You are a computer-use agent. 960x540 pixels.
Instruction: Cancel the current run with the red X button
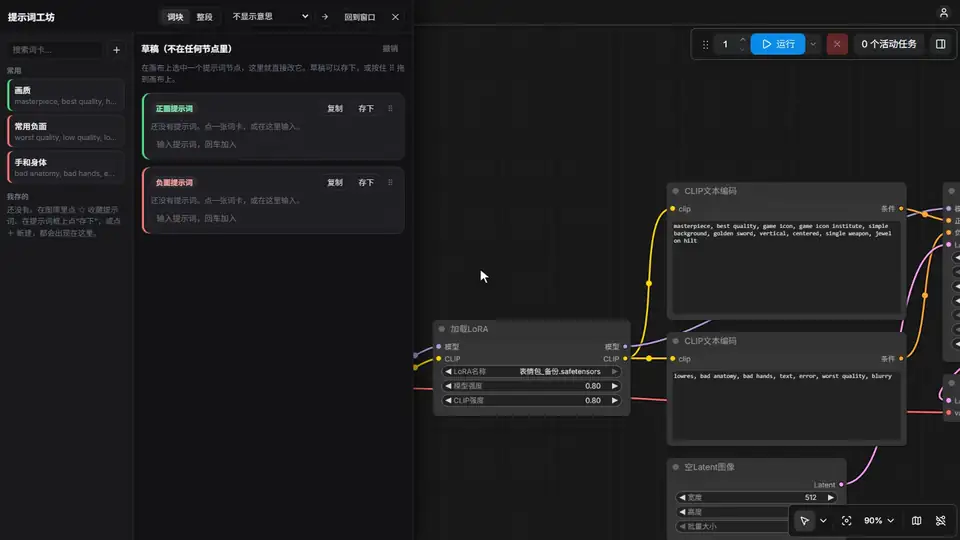click(837, 44)
